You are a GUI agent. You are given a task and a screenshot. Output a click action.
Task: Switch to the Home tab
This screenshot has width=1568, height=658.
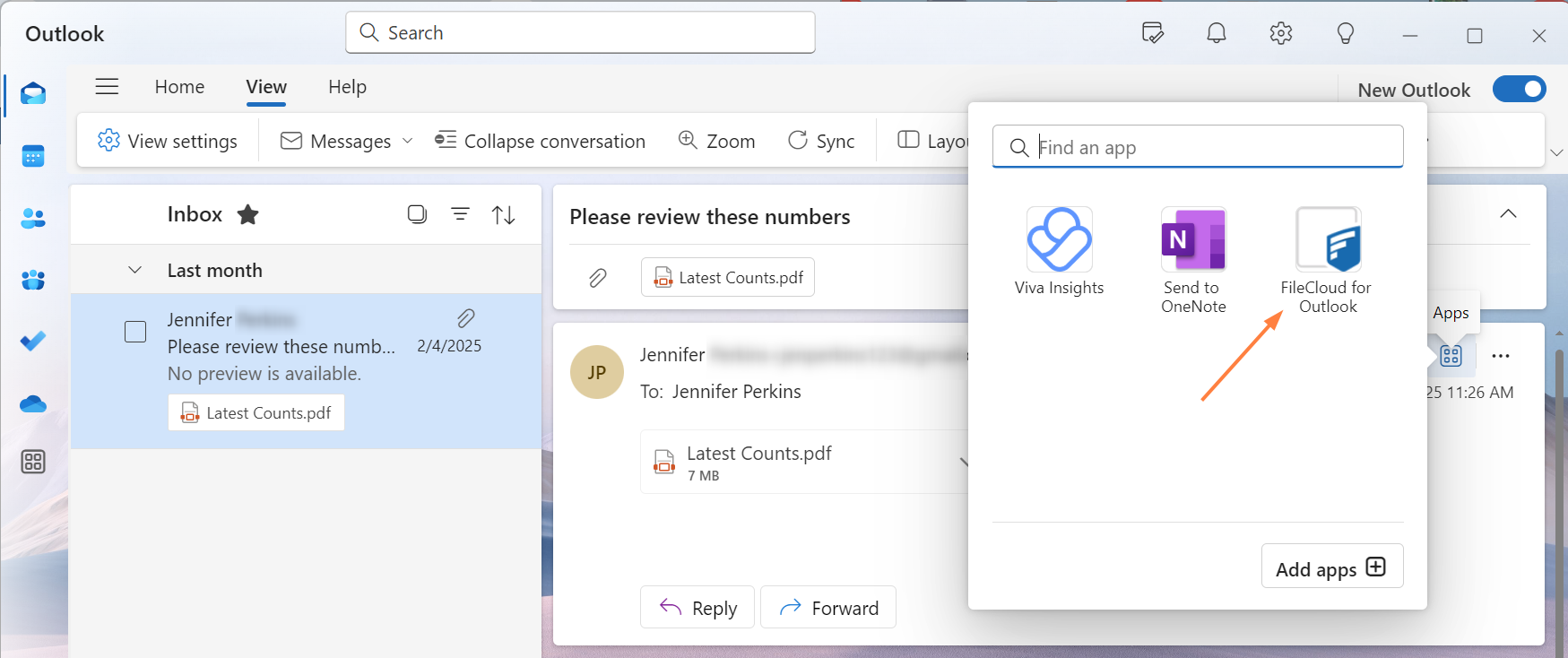click(179, 87)
